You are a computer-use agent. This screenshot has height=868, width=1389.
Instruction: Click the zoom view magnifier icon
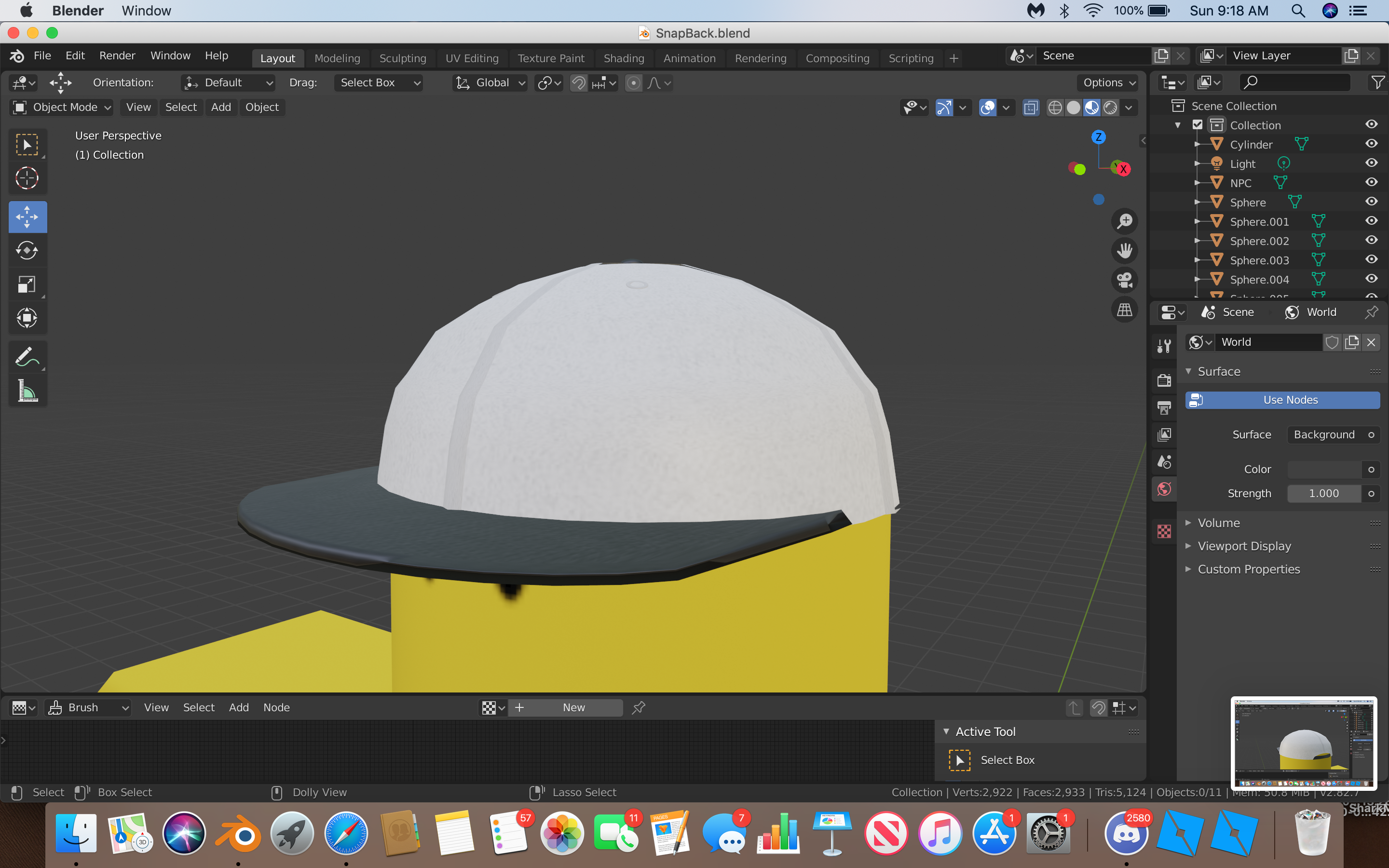[x=1124, y=221]
